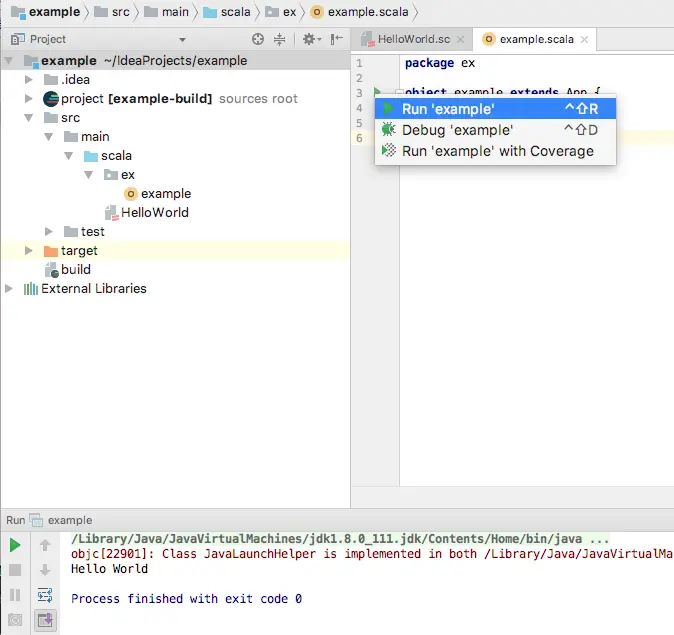
Task: Choose Run 'example' with Coverage
Action: [x=495, y=151]
